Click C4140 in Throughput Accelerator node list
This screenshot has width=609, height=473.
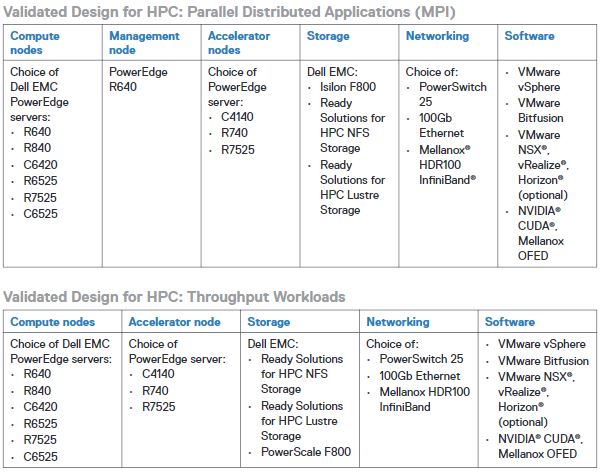[x=158, y=374]
